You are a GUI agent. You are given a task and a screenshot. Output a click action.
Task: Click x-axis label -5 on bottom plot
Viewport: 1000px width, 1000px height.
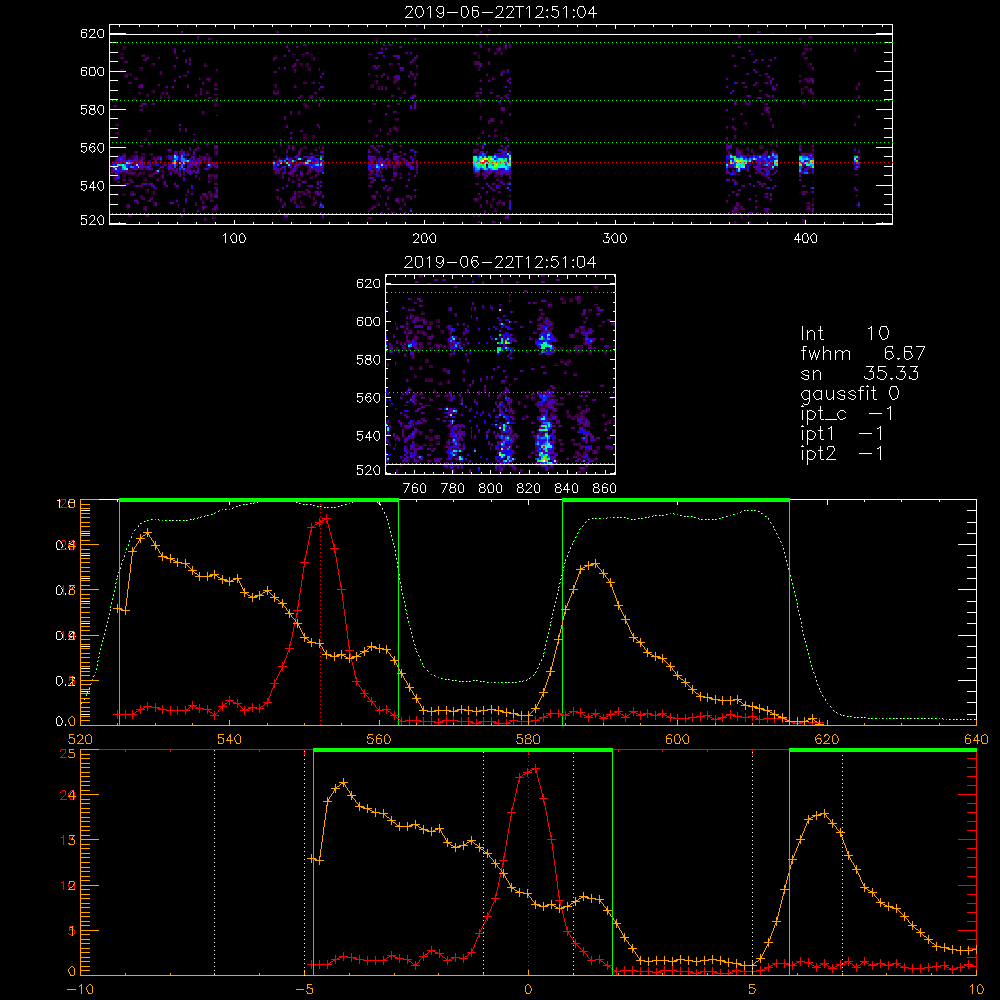[305, 990]
